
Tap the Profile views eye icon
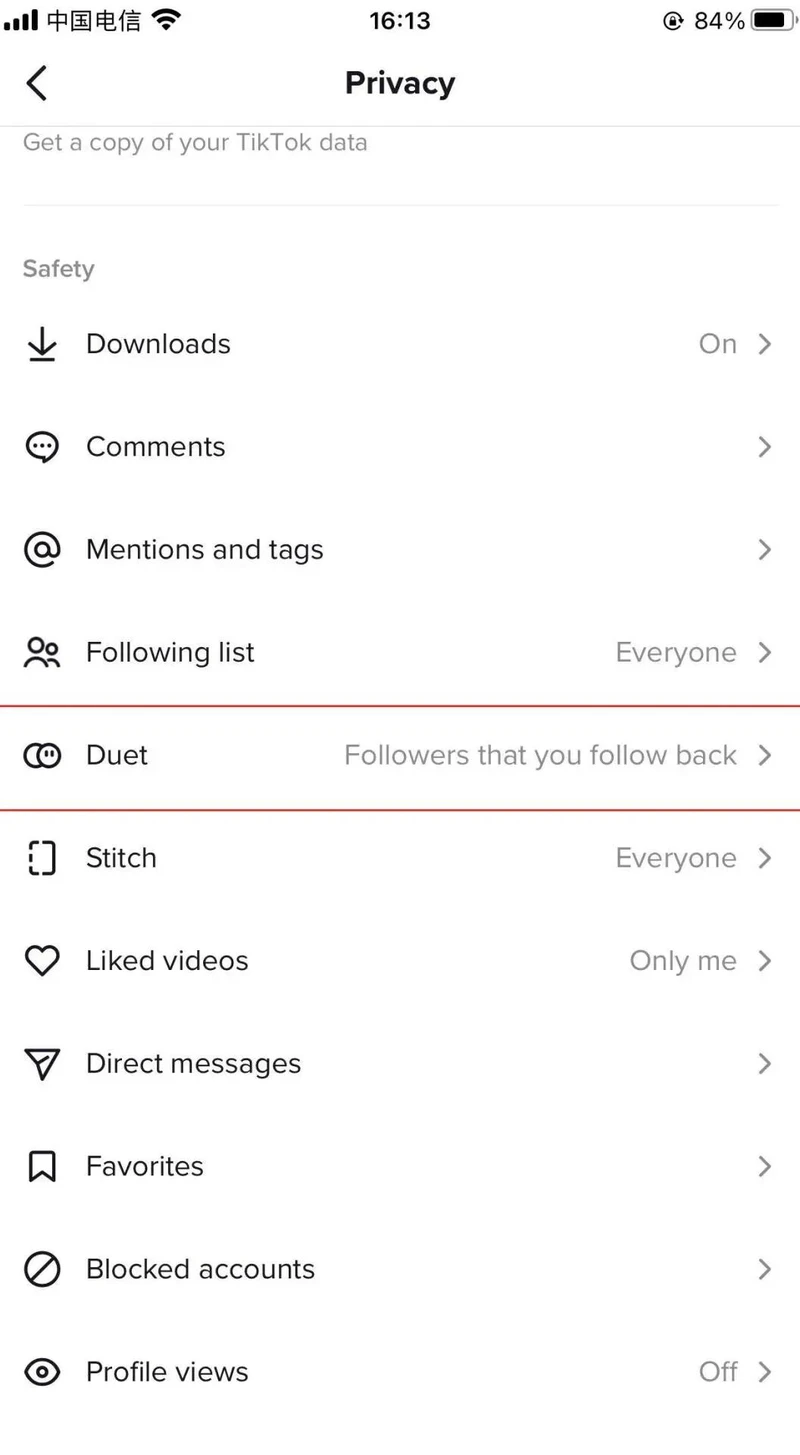pyautogui.click(x=42, y=1372)
